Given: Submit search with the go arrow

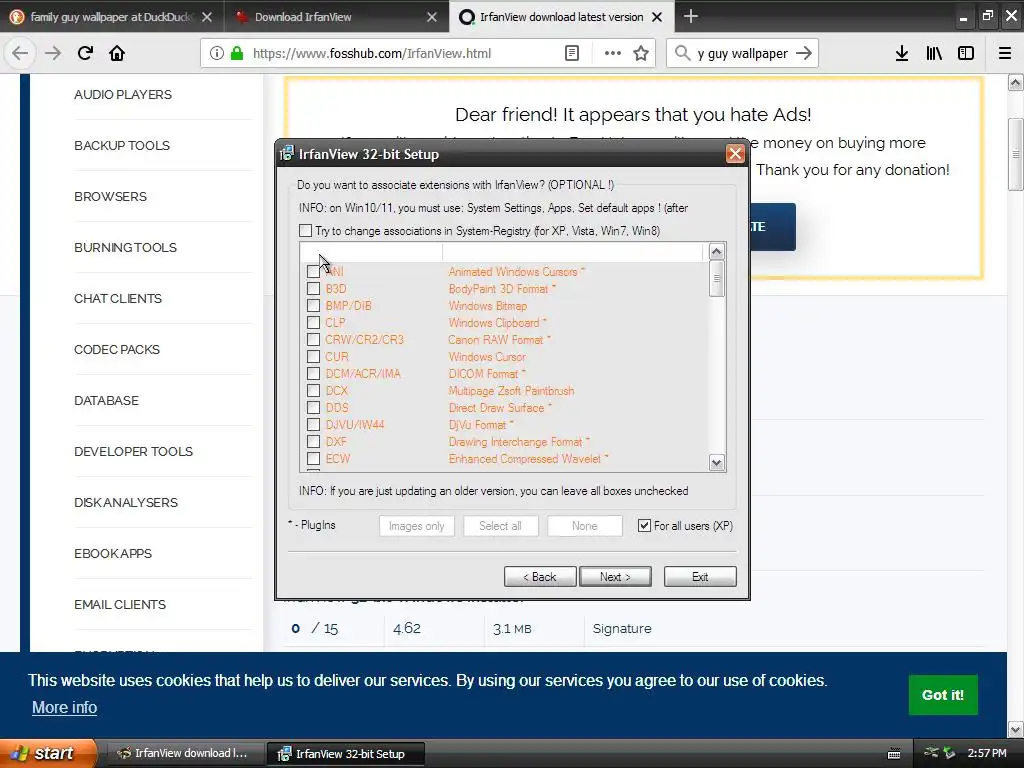Looking at the screenshot, I should click(804, 53).
